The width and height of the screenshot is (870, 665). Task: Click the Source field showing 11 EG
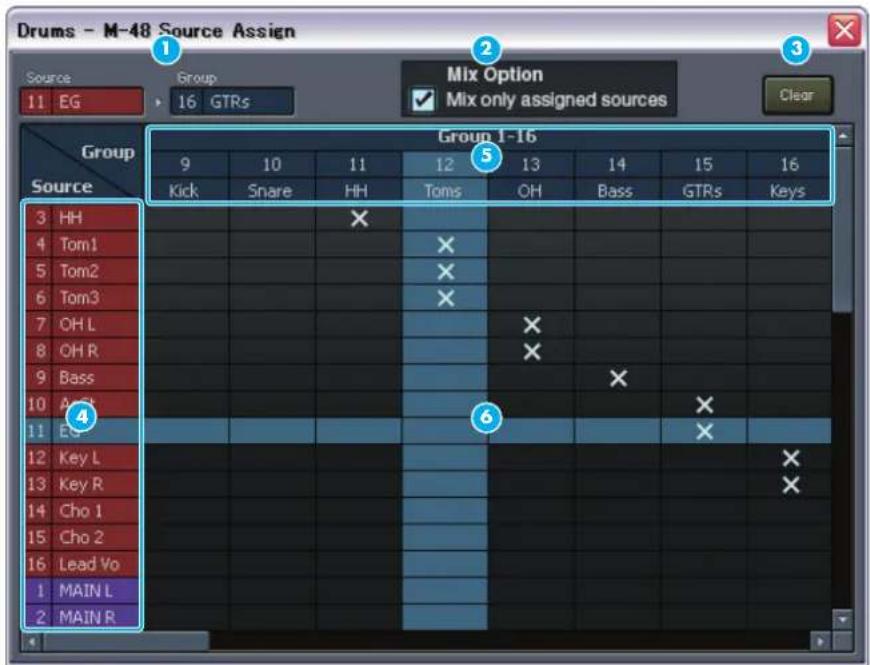[82, 102]
